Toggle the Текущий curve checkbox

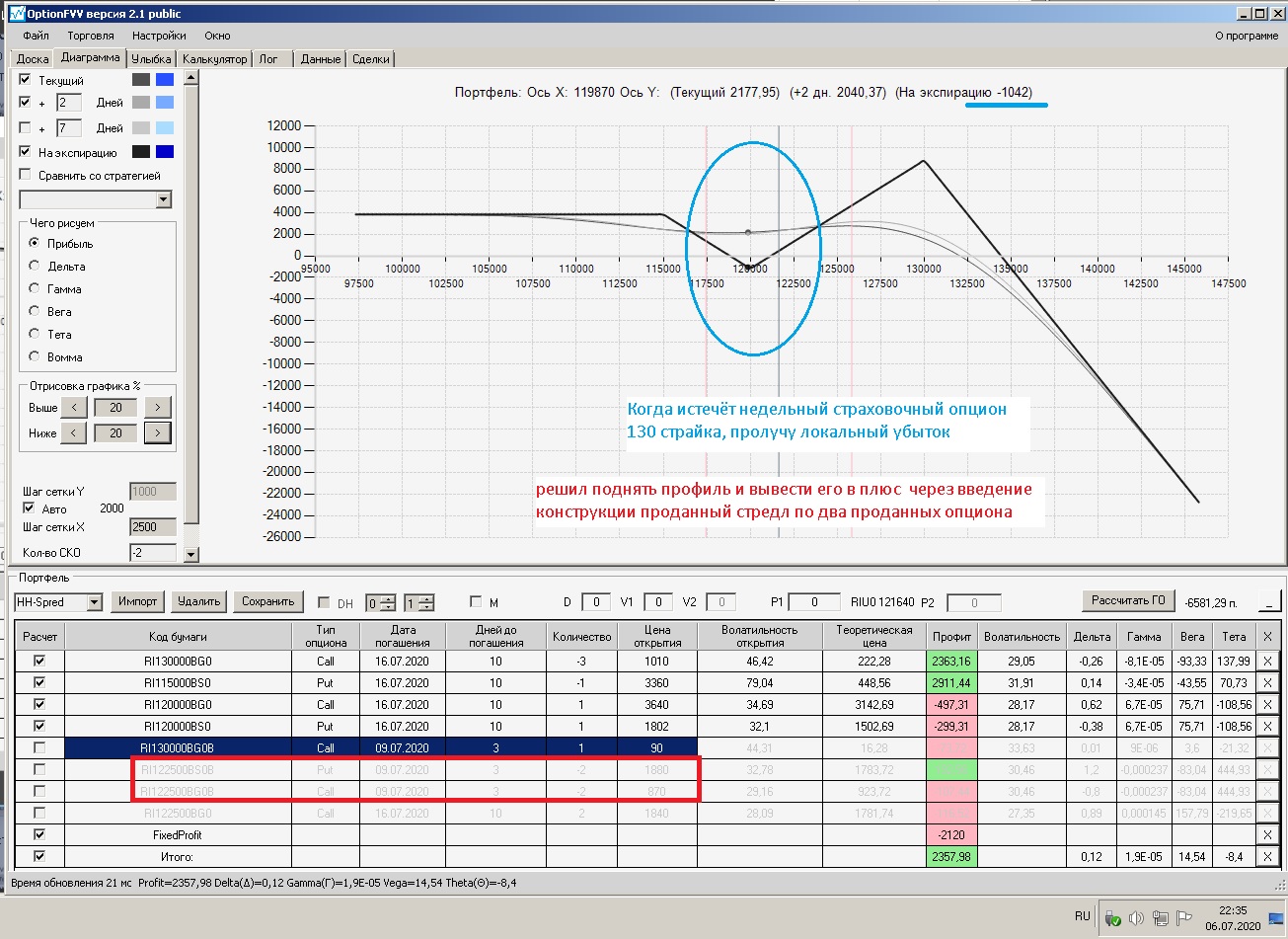click(26, 80)
